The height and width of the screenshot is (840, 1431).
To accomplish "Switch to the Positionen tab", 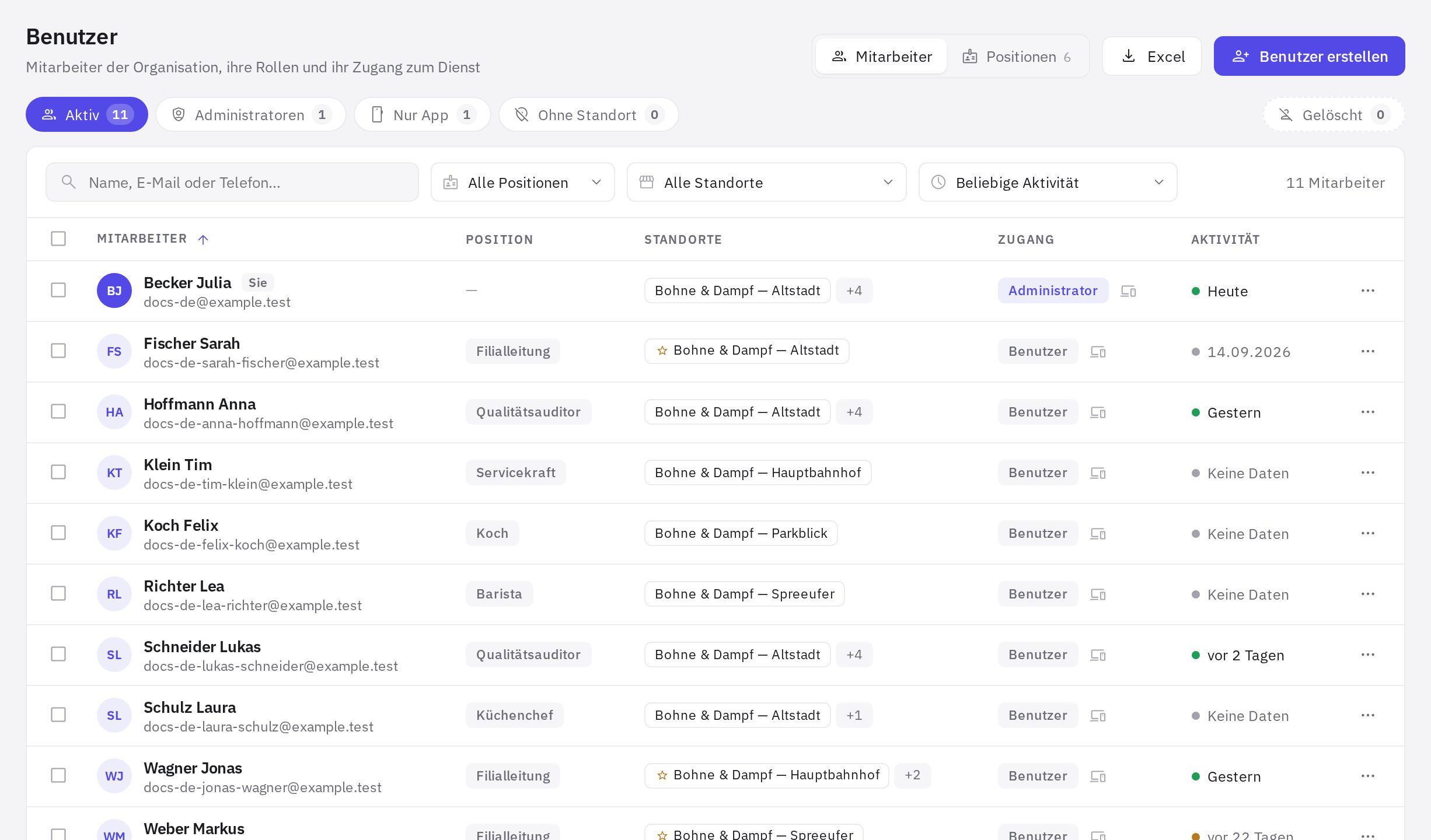I will pos(1017,57).
